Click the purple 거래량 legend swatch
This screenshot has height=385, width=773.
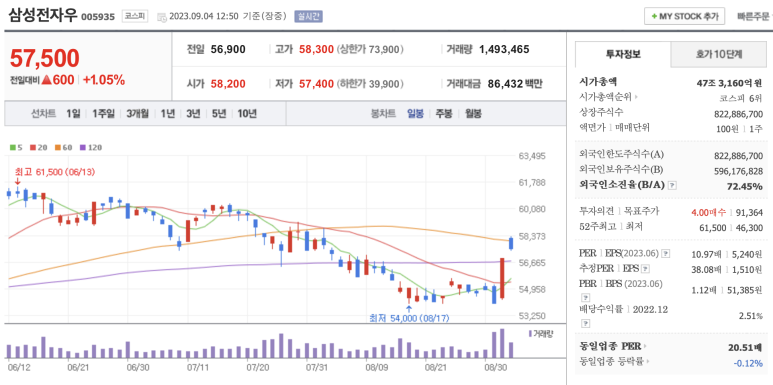pos(530,334)
